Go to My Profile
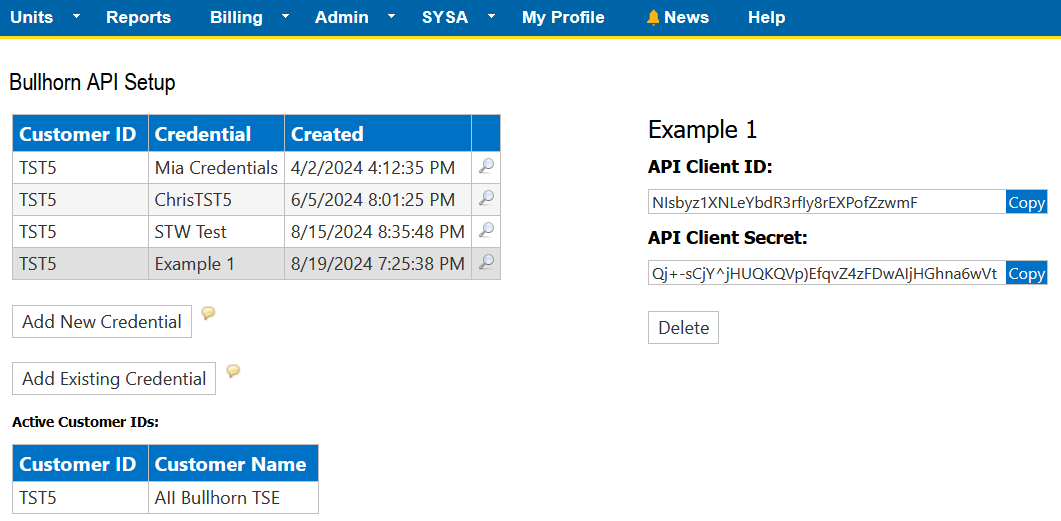Viewport: 1061px width, 521px height. [563, 18]
